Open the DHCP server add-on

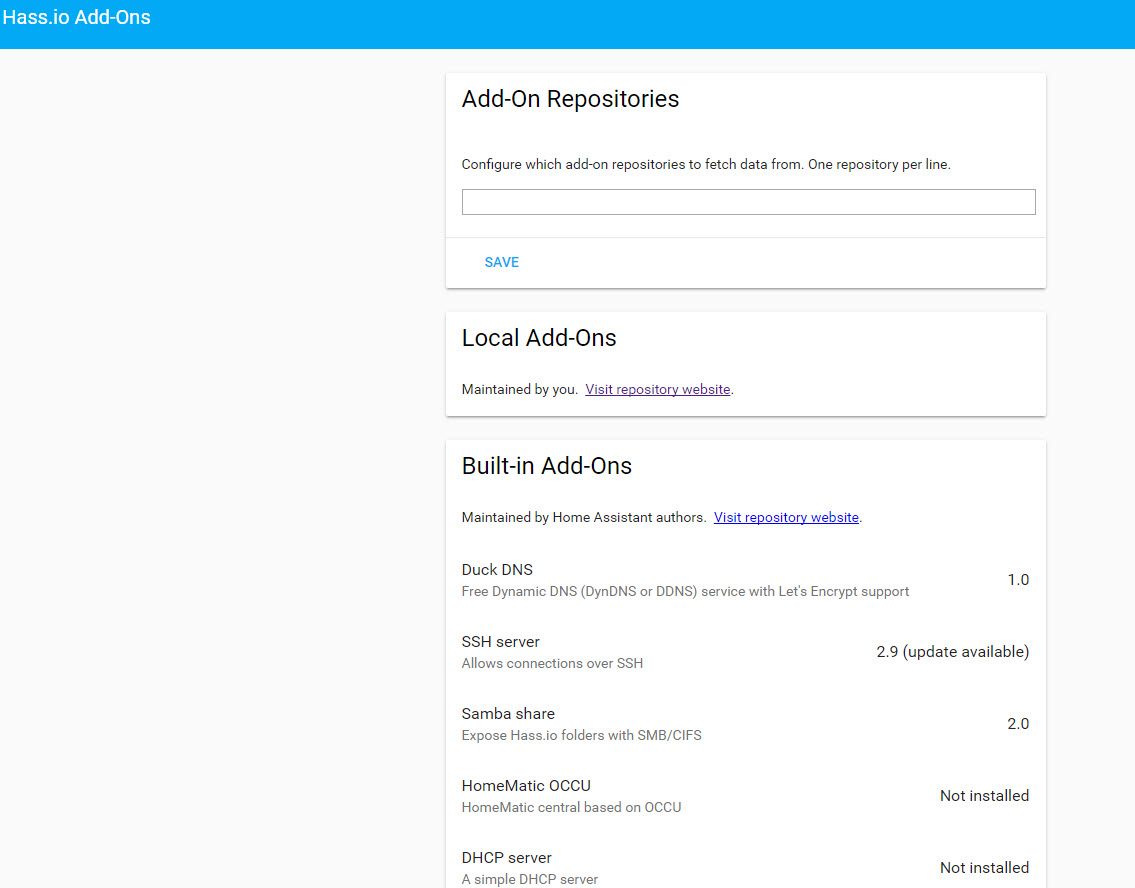click(x=506, y=857)
